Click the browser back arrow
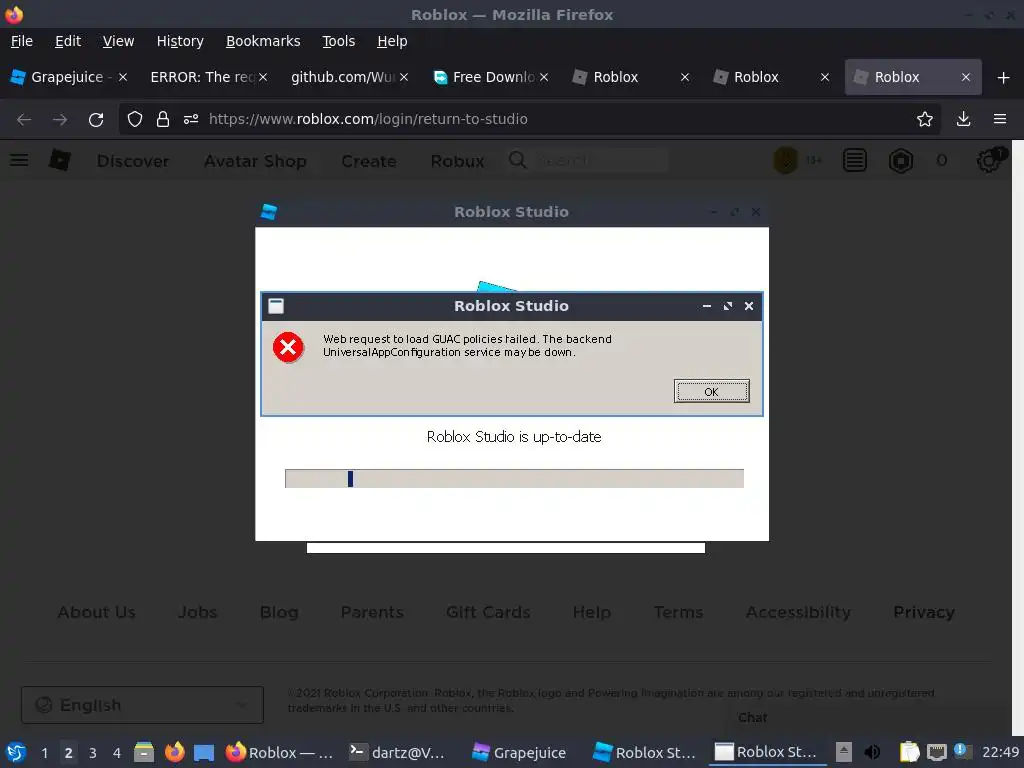 pos(24,120)
